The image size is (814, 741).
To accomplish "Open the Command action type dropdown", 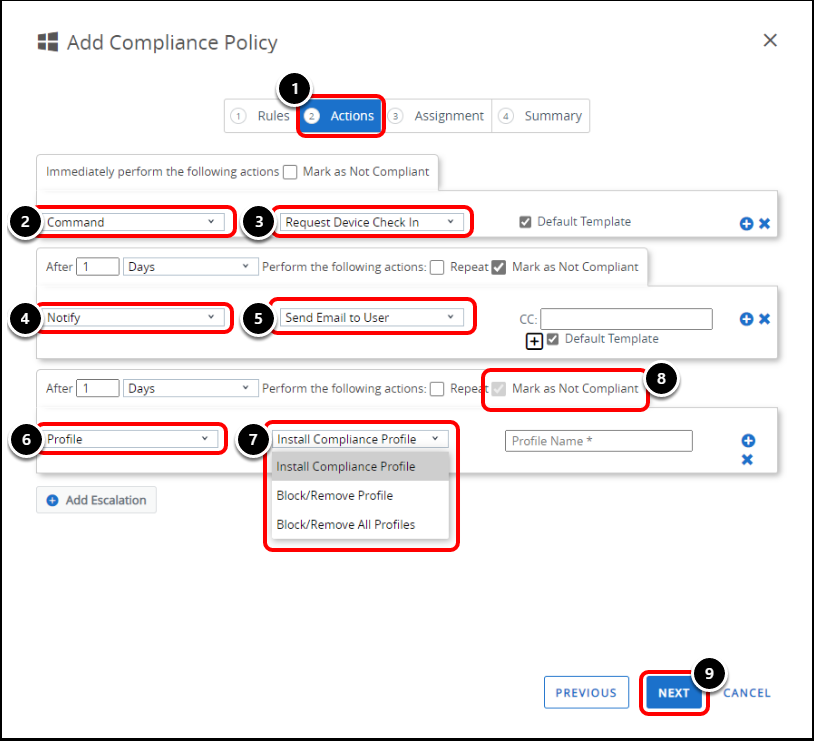I will click(x=134, y=222).
